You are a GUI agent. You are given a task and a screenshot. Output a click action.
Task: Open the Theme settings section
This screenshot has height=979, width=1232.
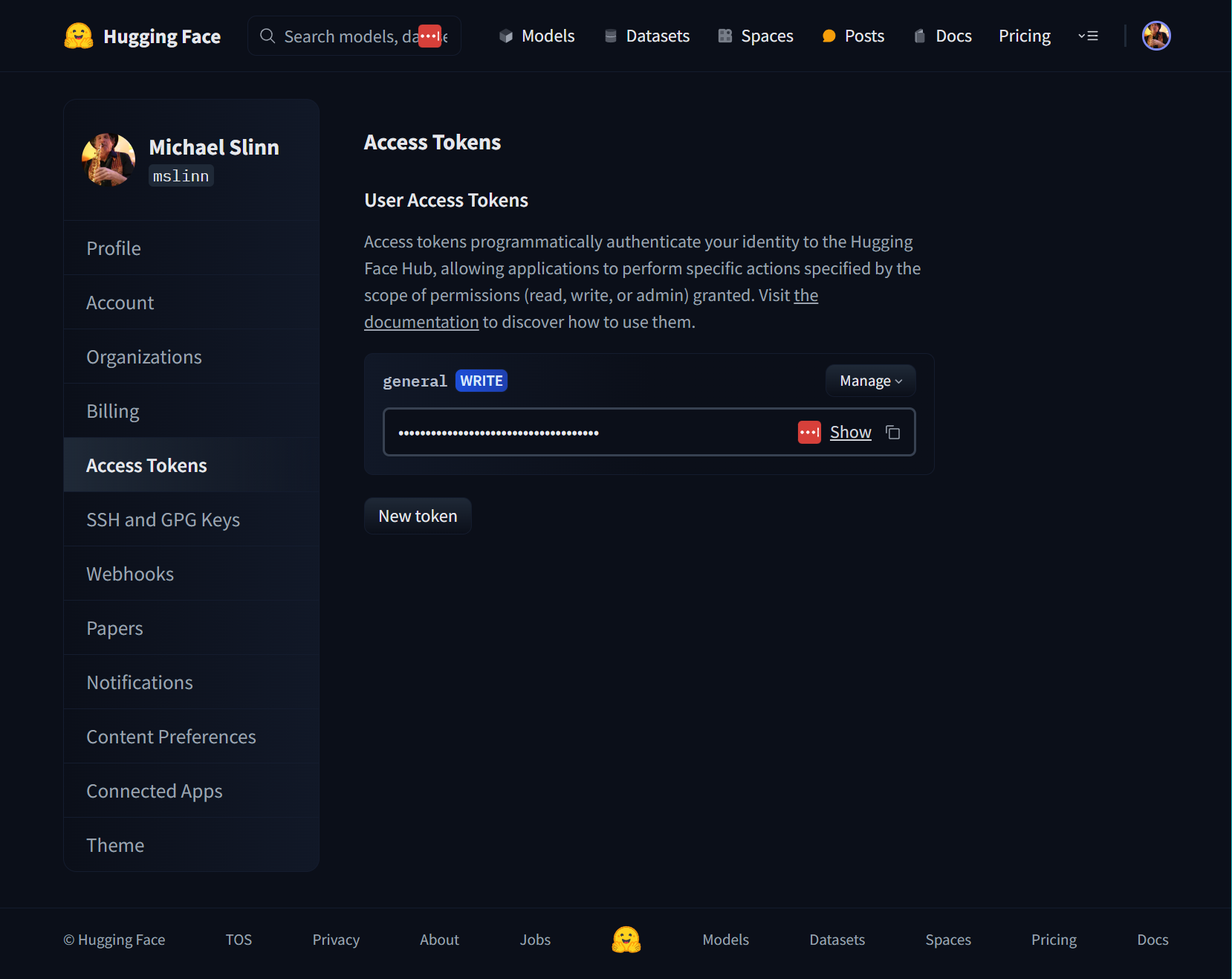point(115,845)
